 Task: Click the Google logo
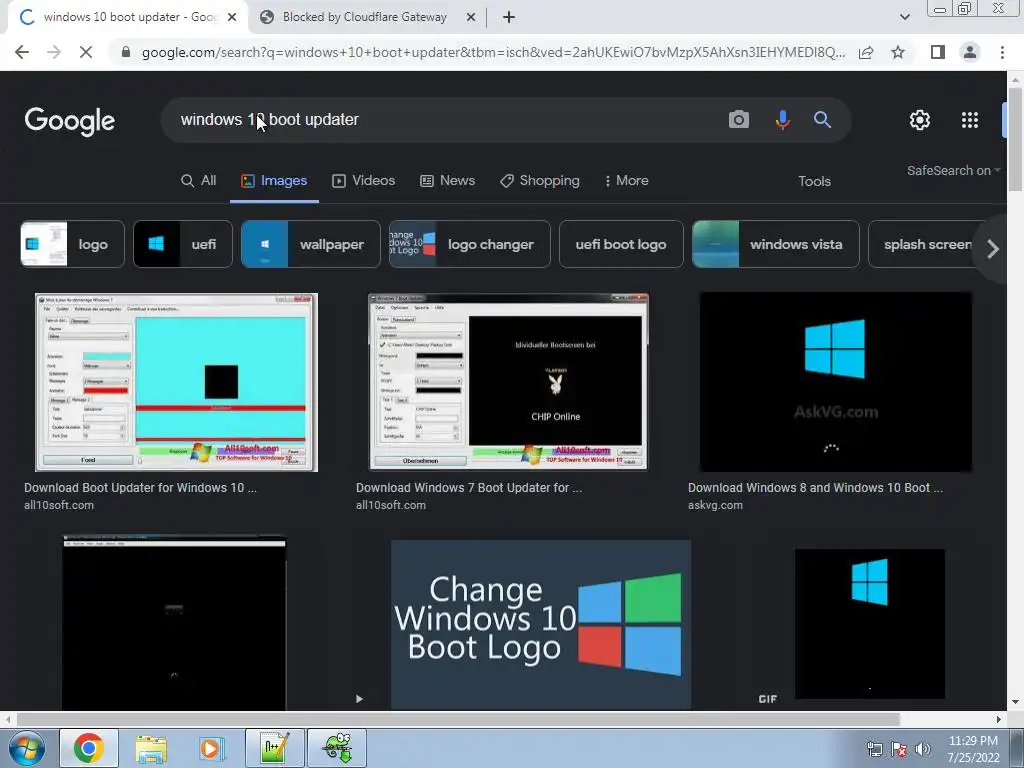70,121
